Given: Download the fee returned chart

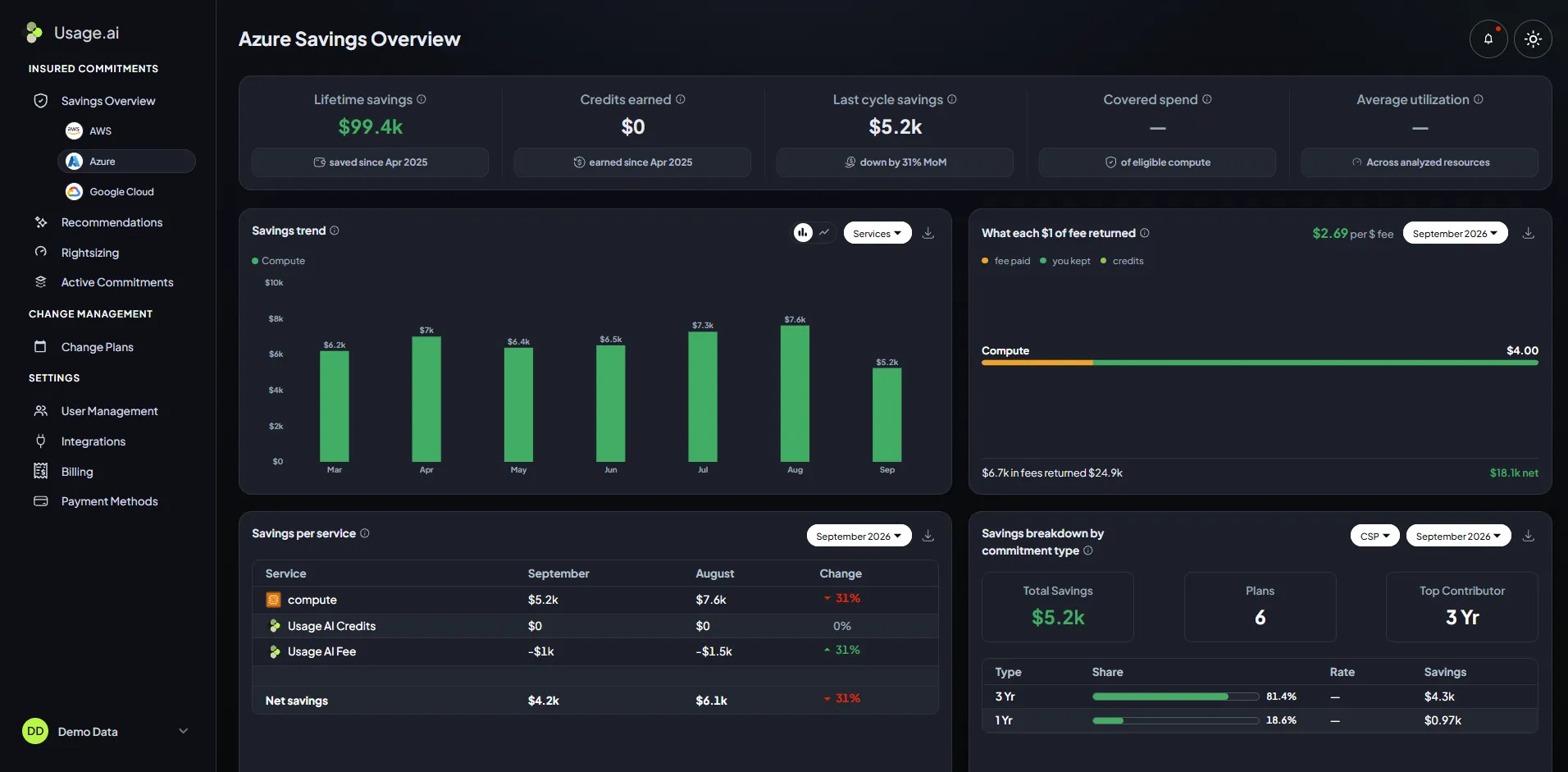Looking at the screenshot, I should (x=1529, y=233).
